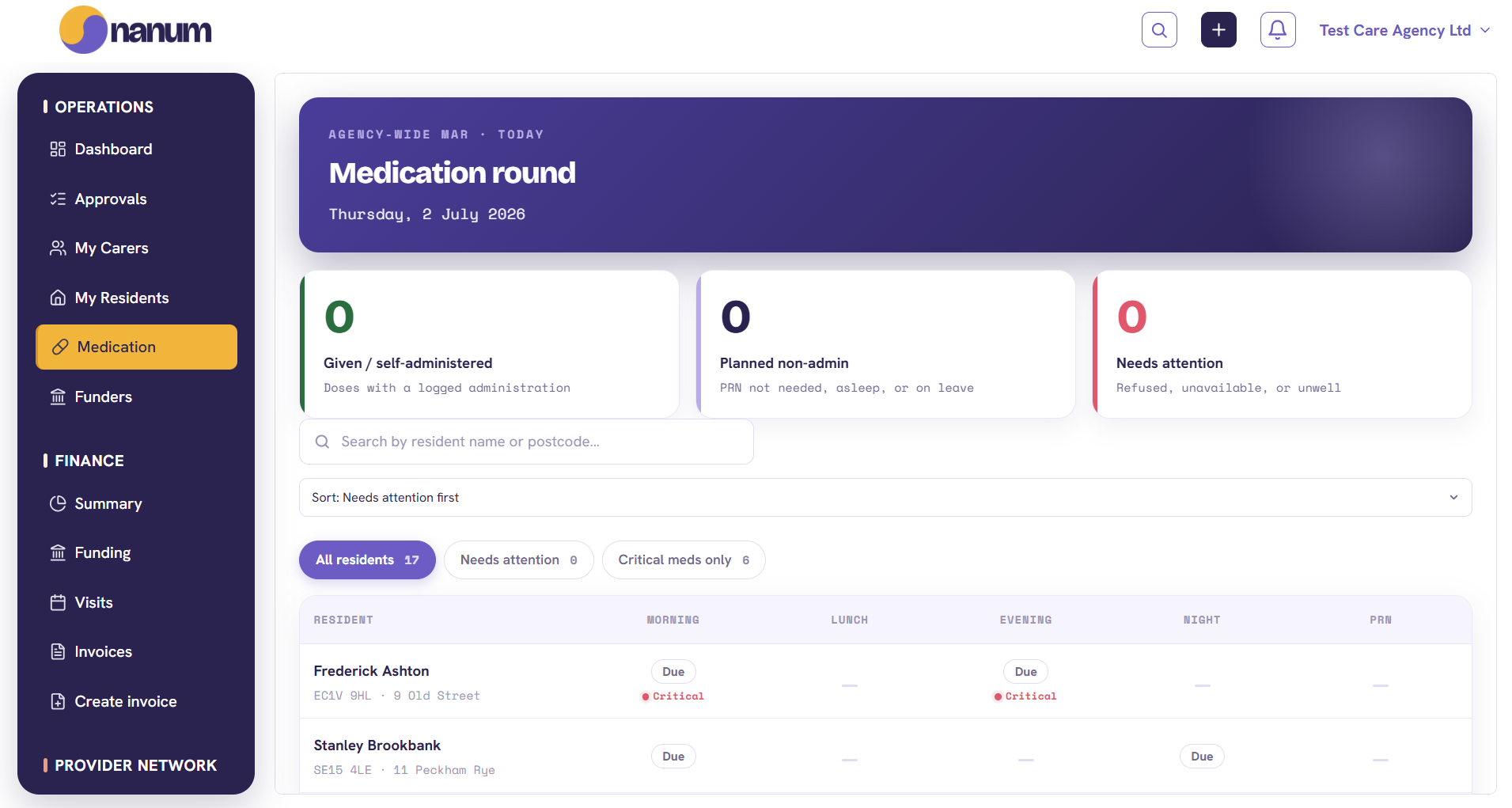Open Frederick Ashton resident name link
The image size is (1512, 808).
tap(371, 671)
